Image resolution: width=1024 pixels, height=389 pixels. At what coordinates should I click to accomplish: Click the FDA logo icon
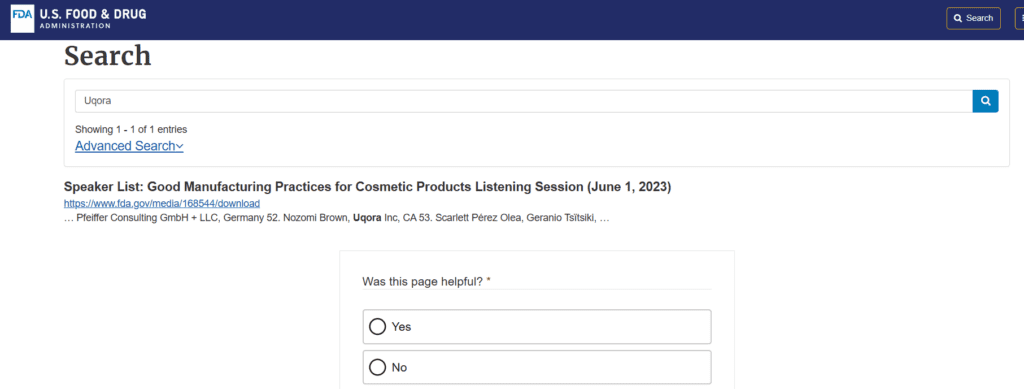(22, 18)
